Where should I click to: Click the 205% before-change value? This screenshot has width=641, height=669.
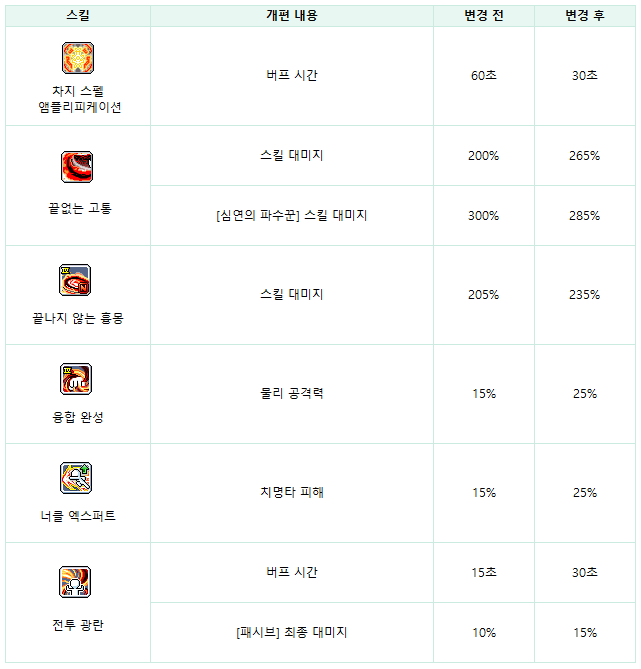(x=484, y=294)
